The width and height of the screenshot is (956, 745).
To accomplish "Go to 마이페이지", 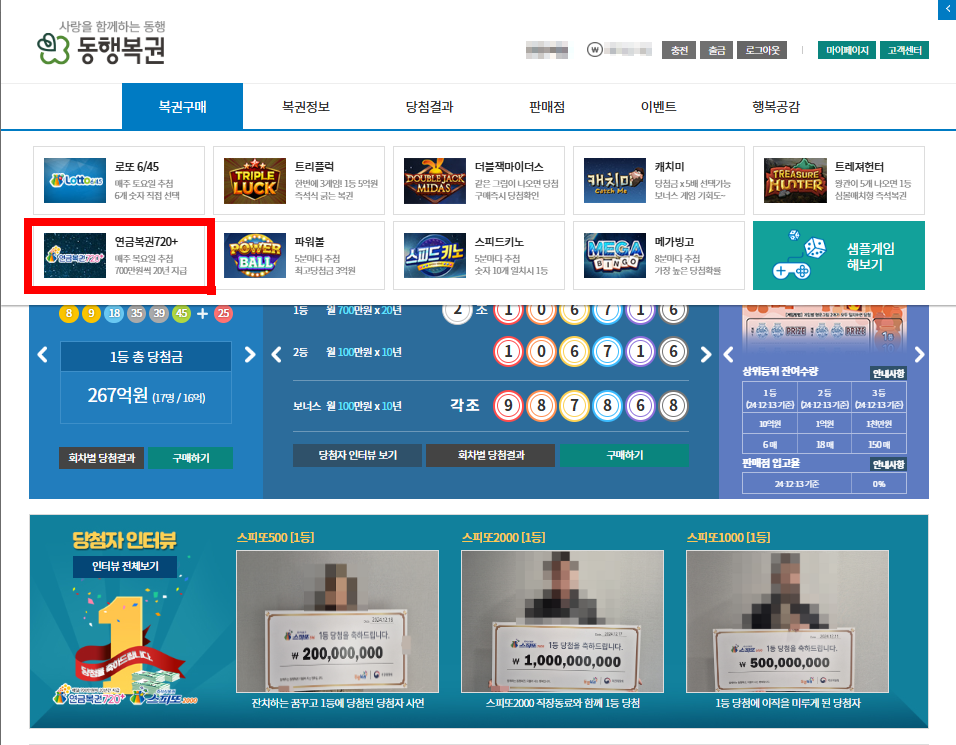I will pos(847,50).
